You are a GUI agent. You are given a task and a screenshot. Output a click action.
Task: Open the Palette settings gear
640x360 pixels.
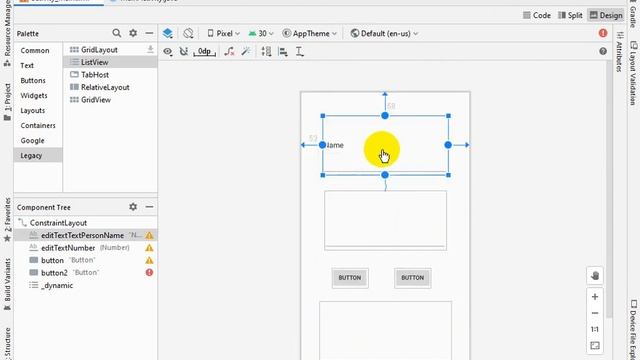pyautogui.click(x=133, y=33)
